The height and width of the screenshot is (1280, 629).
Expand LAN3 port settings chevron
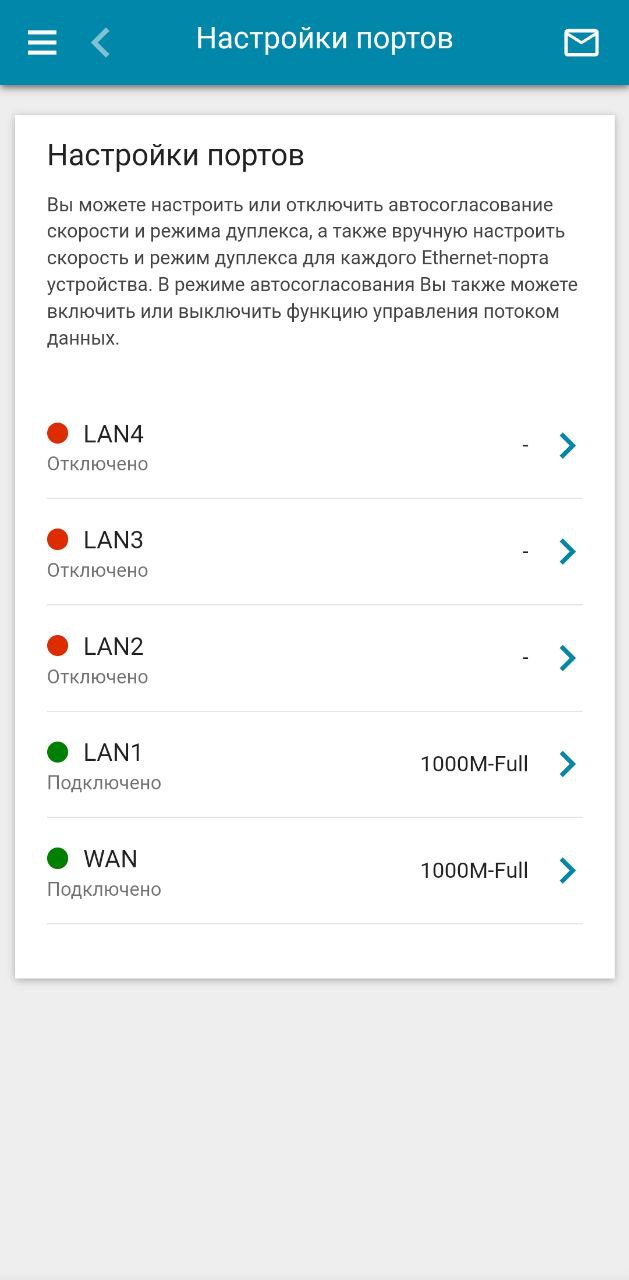[567, 552]
